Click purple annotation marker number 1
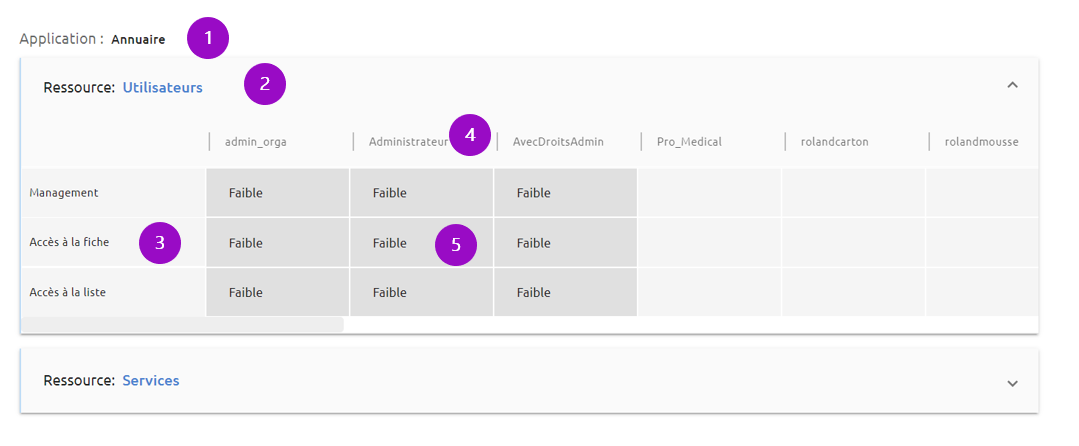Screen dimensions: 1079x446 208,39
